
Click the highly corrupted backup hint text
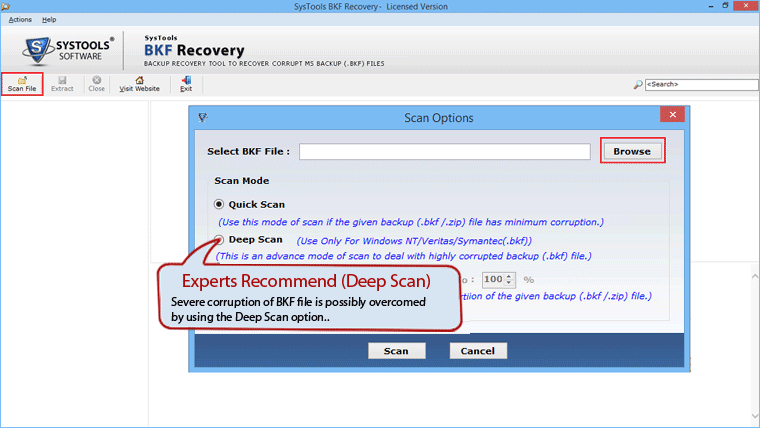pos(403,256)
